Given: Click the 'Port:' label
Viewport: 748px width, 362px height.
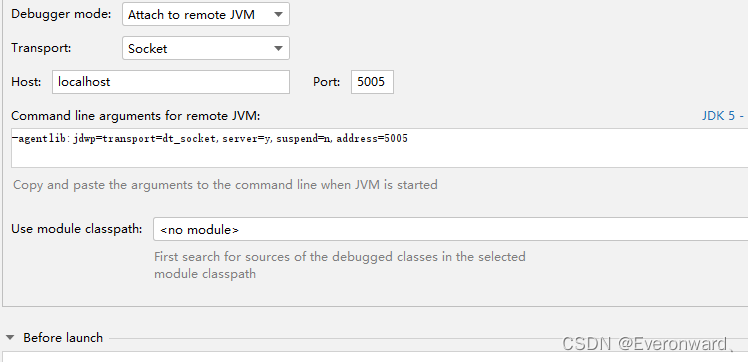Looking at the screenshot, I should (327, 82).
